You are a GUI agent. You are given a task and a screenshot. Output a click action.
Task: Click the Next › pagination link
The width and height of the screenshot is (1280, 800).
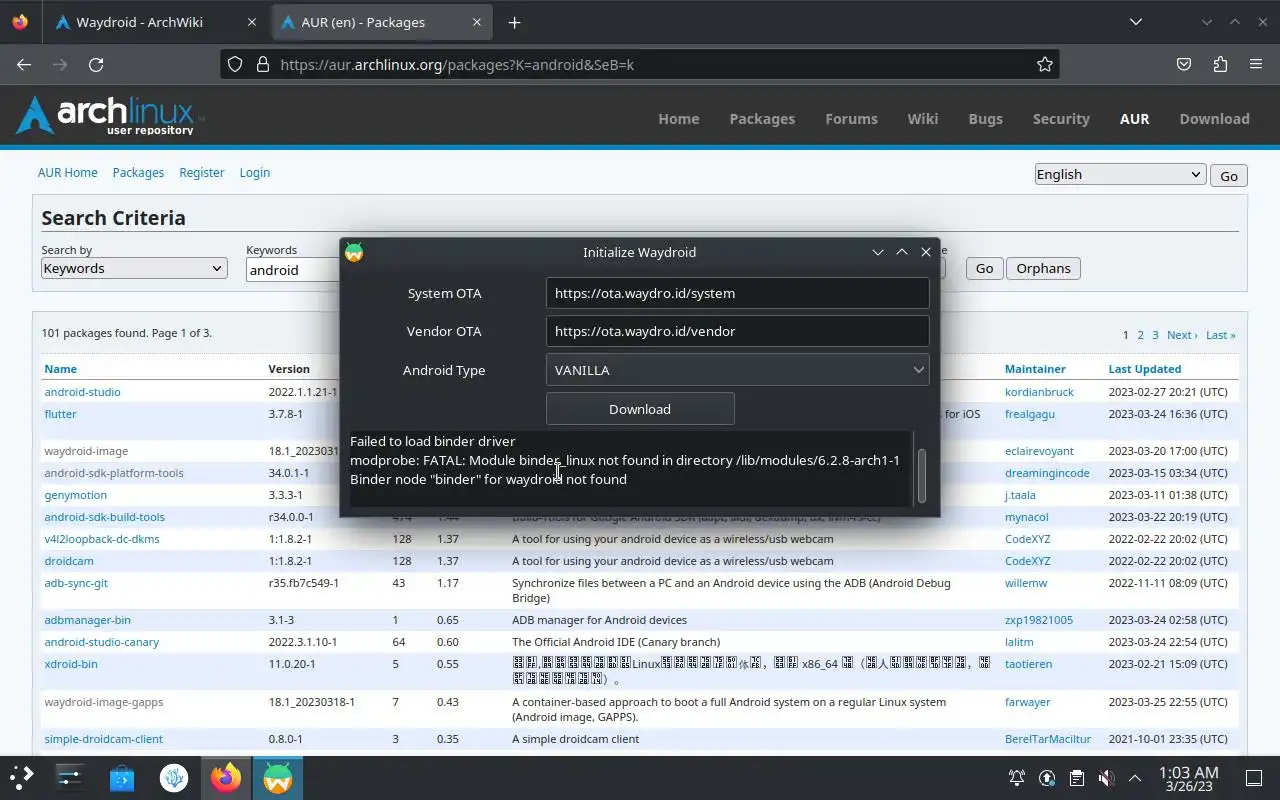1182,335
